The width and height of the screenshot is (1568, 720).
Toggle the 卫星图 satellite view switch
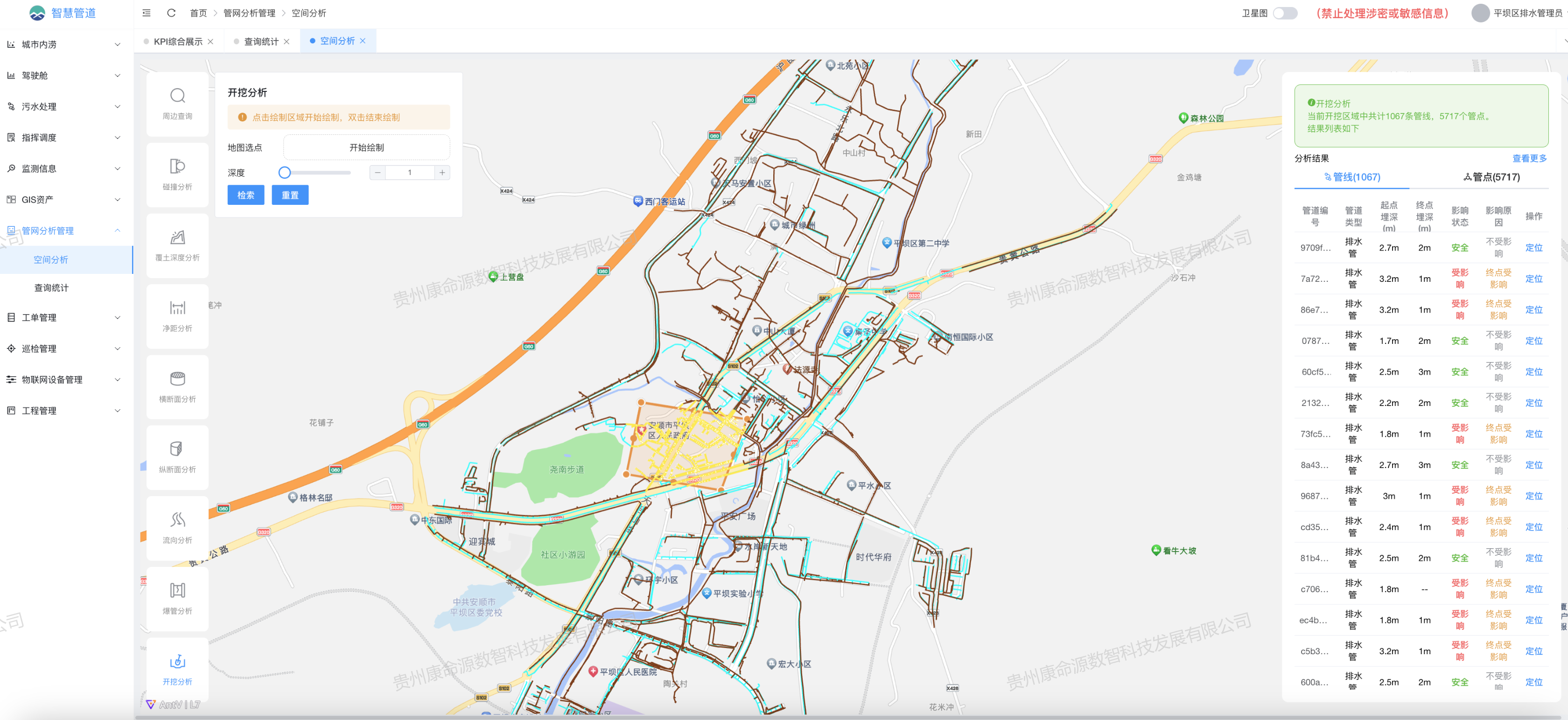tap(1285, 14)
